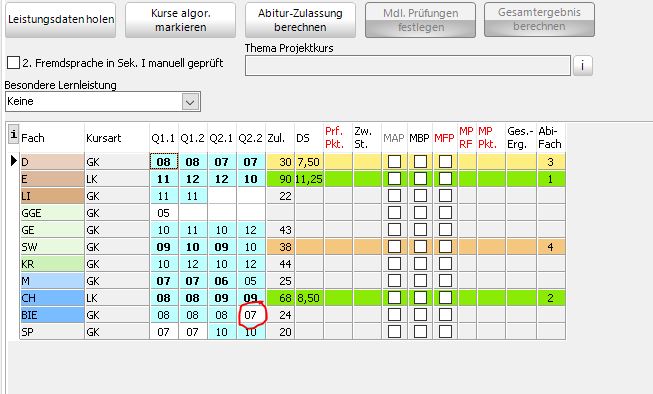Select the Q1.1 cell 05 in row GGE

pos(164,213)
